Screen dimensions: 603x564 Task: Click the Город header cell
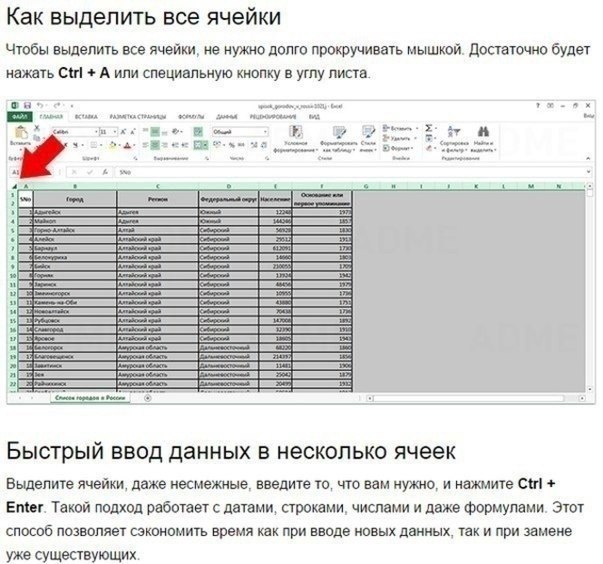75,199
